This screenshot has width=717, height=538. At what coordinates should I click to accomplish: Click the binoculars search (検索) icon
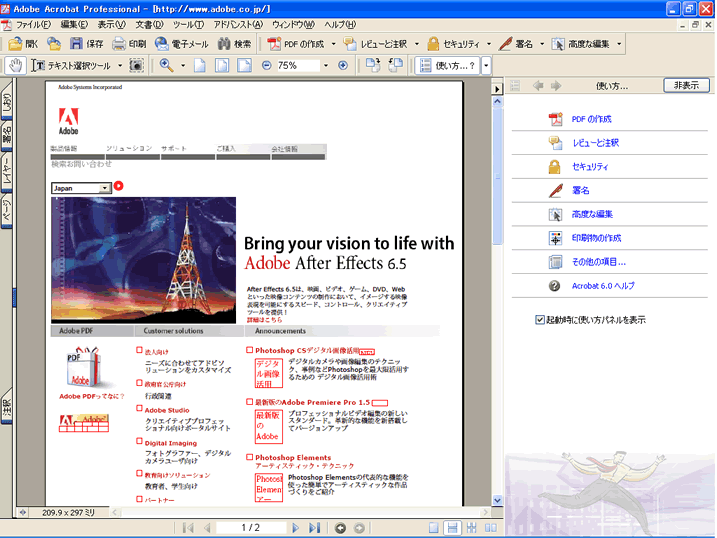pos(234,44)
